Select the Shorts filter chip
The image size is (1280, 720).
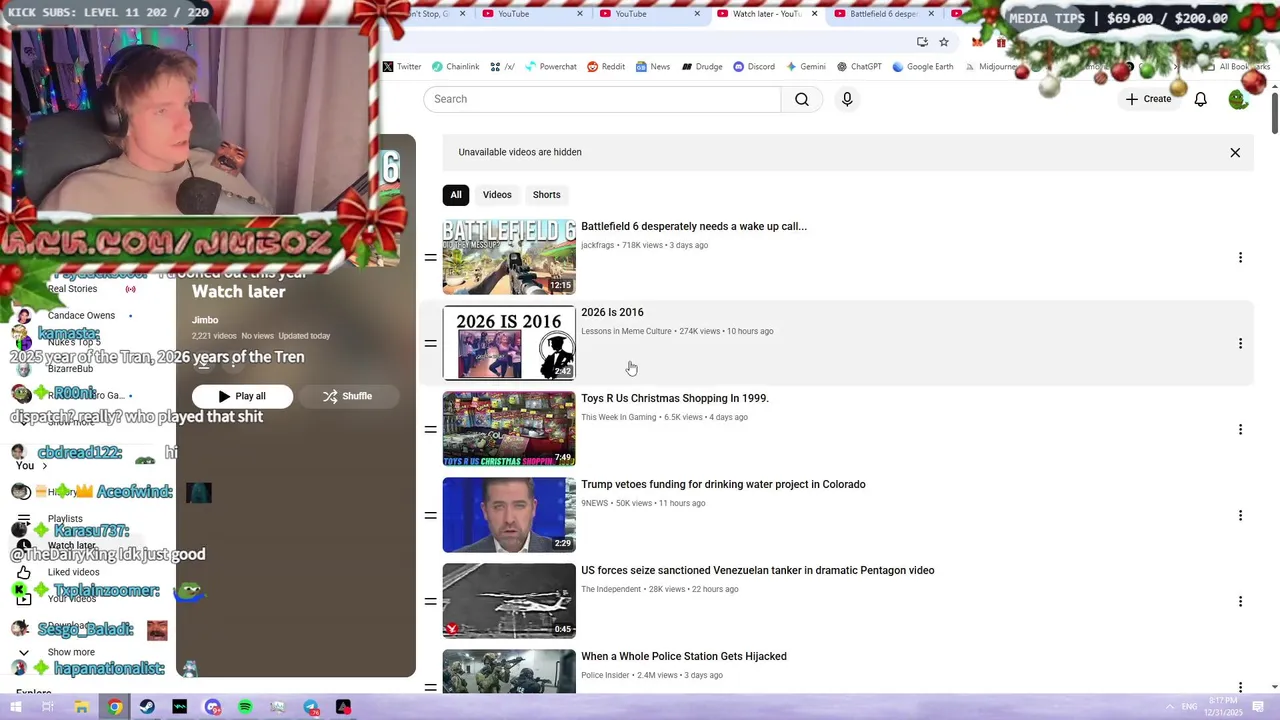[546, 195]
